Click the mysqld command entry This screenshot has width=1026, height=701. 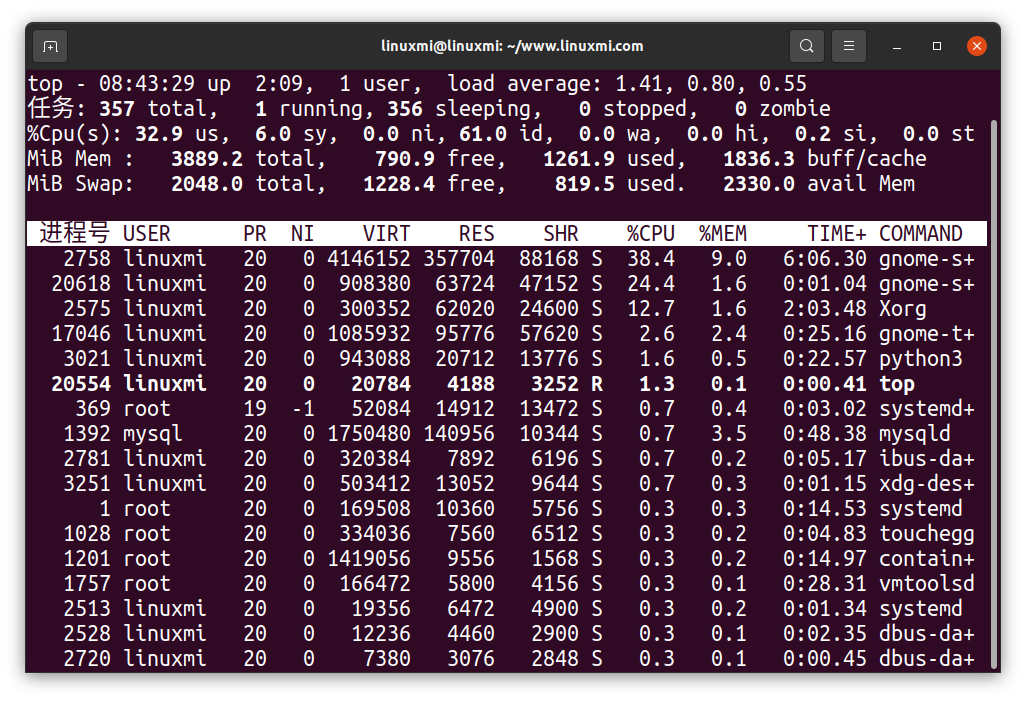point(915,434)
